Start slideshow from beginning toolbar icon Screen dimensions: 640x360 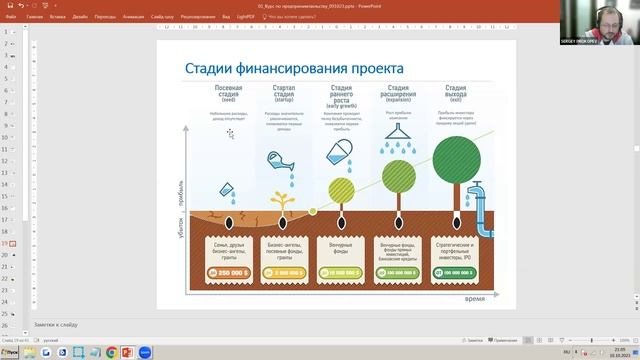tap(45, 6)
